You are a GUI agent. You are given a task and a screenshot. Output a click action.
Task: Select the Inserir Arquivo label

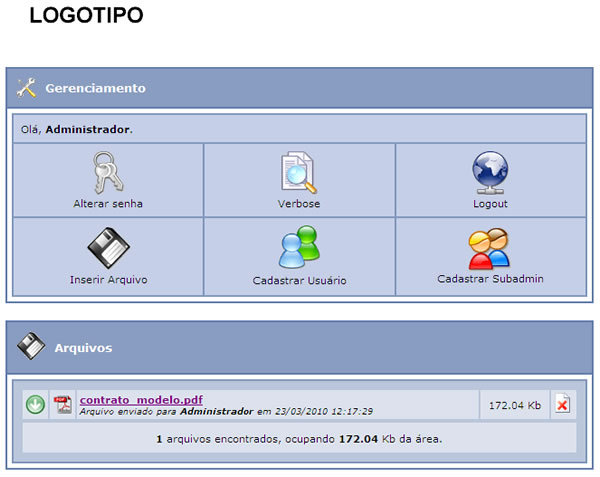point(109,280)
